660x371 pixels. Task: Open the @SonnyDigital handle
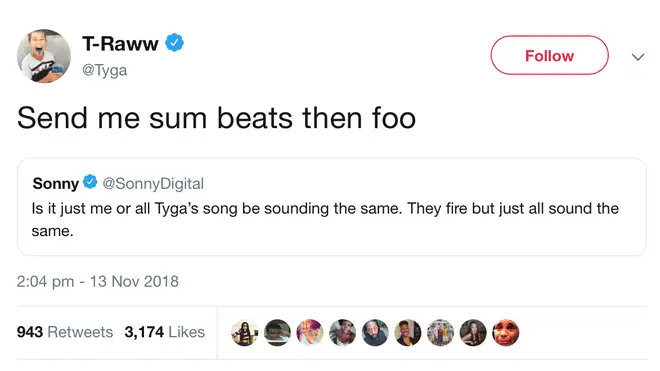[x=153, y=184]
